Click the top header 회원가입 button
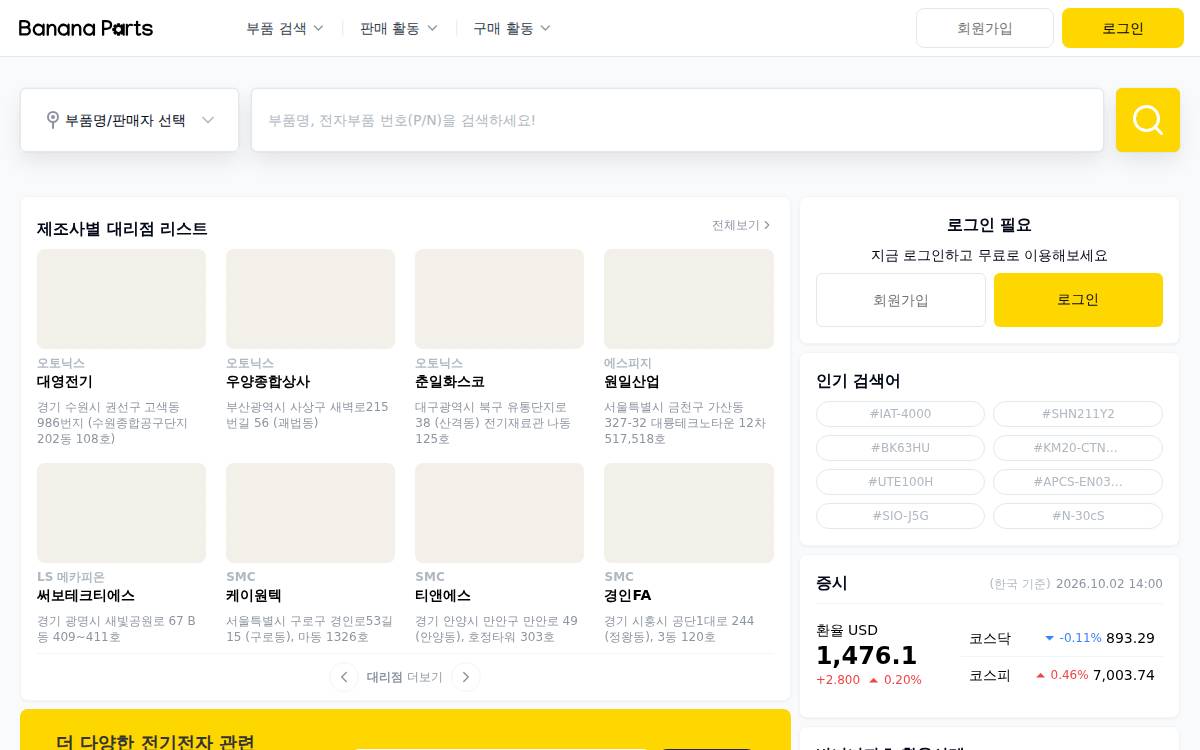This screenshot has width=1200, height=750. [x=985, y=28]
